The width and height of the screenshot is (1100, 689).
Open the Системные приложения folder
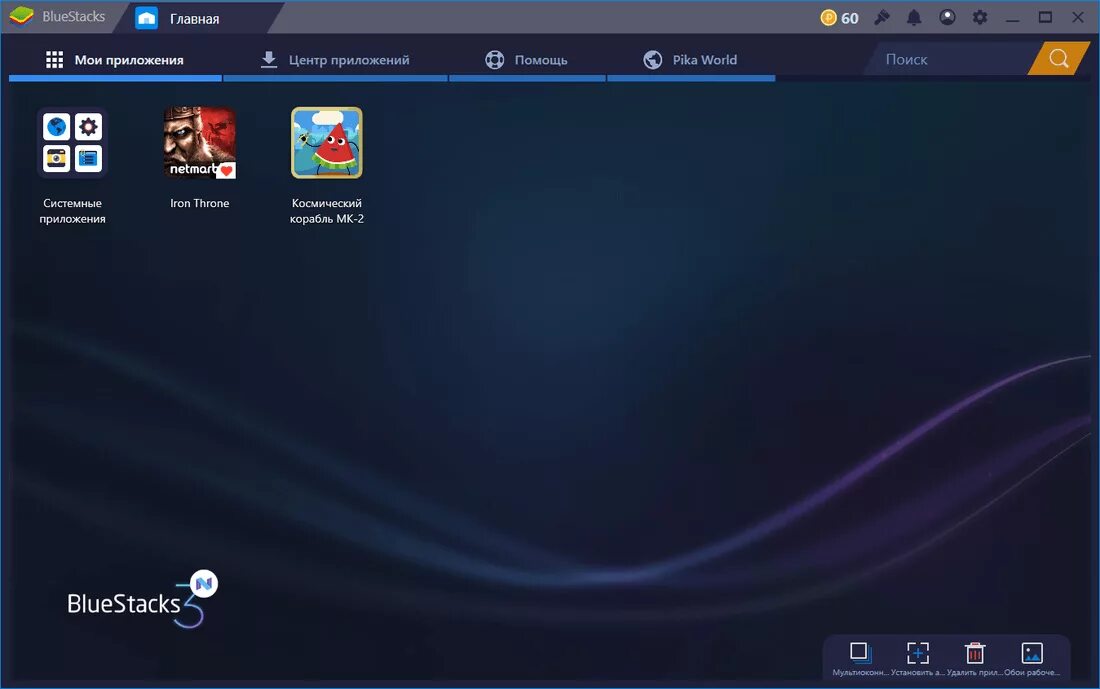coord(72,142)
